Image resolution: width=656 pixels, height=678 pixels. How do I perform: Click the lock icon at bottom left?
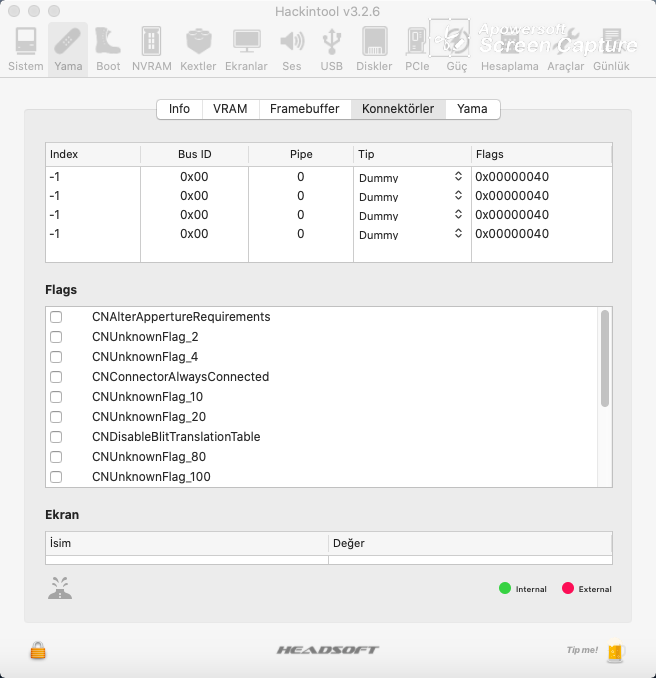38,651
